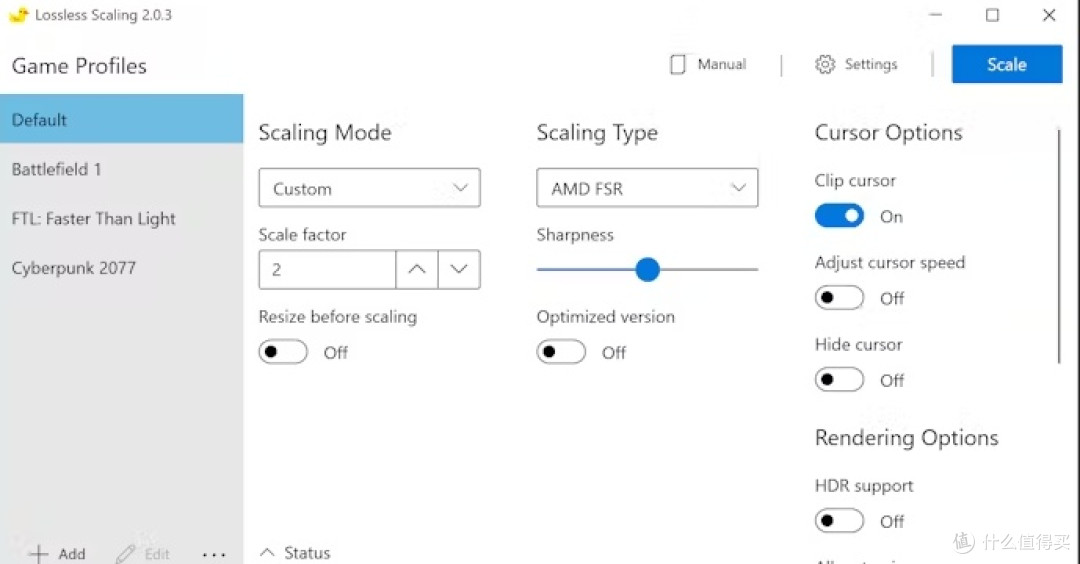This screenshot has width=1080, height=564.
Task: Turn off Clip cursor toggle
Action: (x=839, y=216)
